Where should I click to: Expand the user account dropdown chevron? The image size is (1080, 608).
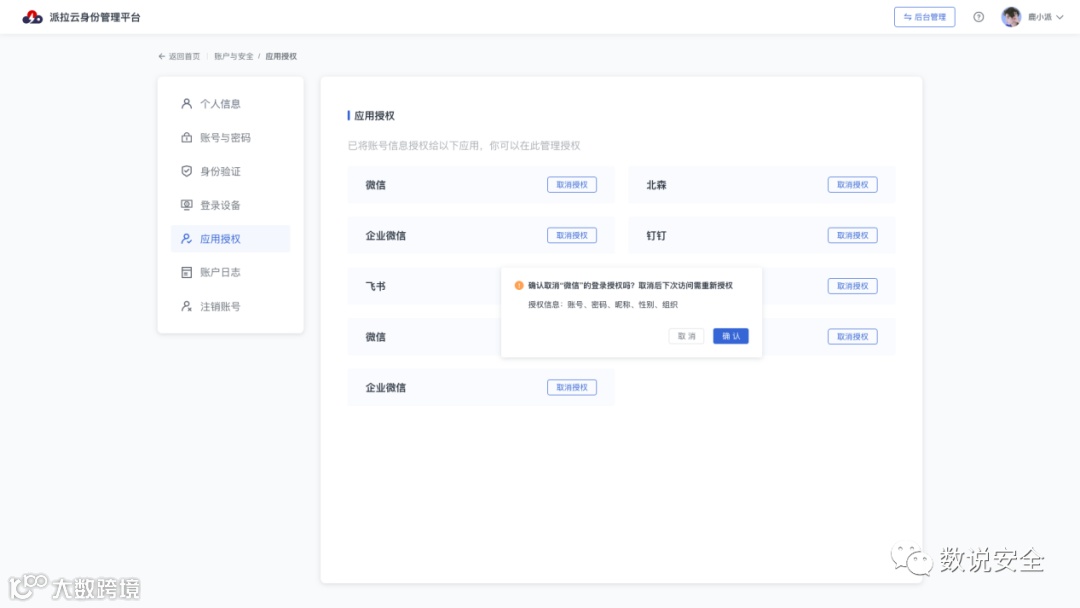[1059, 17]
